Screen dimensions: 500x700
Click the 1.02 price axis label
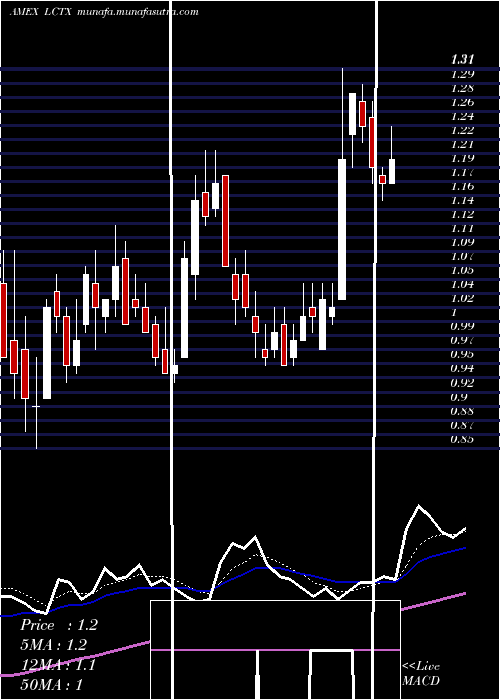[x=462, y=298]
